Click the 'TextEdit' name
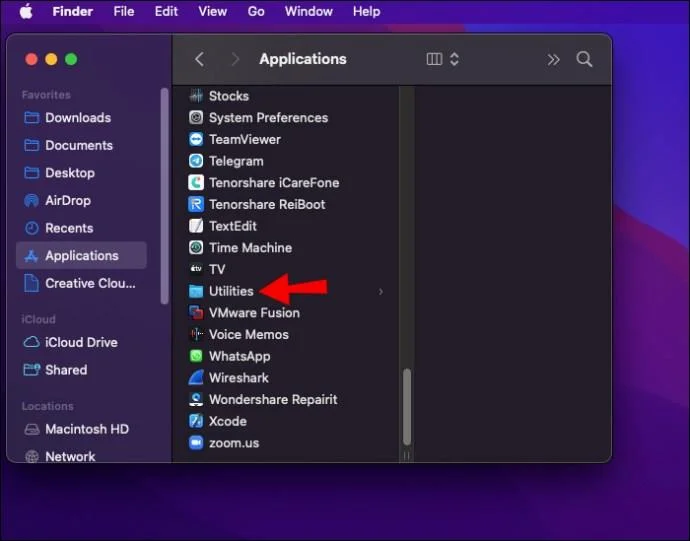Screen dimensions: 690x541 (x=232, y=226)
